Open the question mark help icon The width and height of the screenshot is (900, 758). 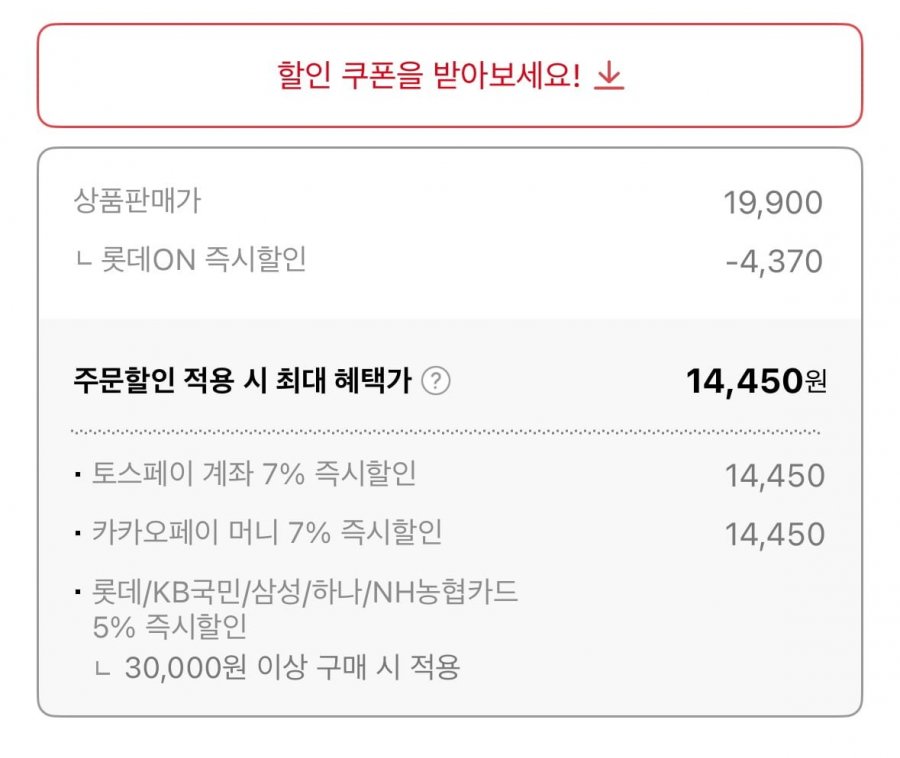click(x=436, y=381)
